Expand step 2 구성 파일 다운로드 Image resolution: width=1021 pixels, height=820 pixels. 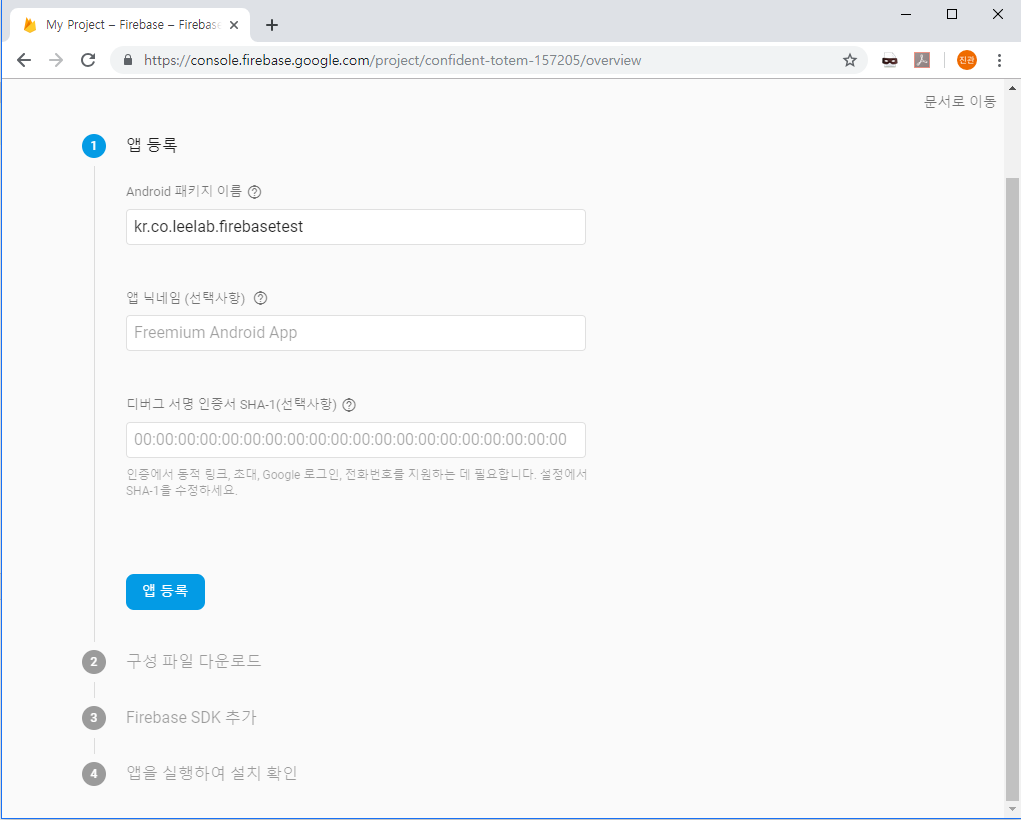point(193,661)
